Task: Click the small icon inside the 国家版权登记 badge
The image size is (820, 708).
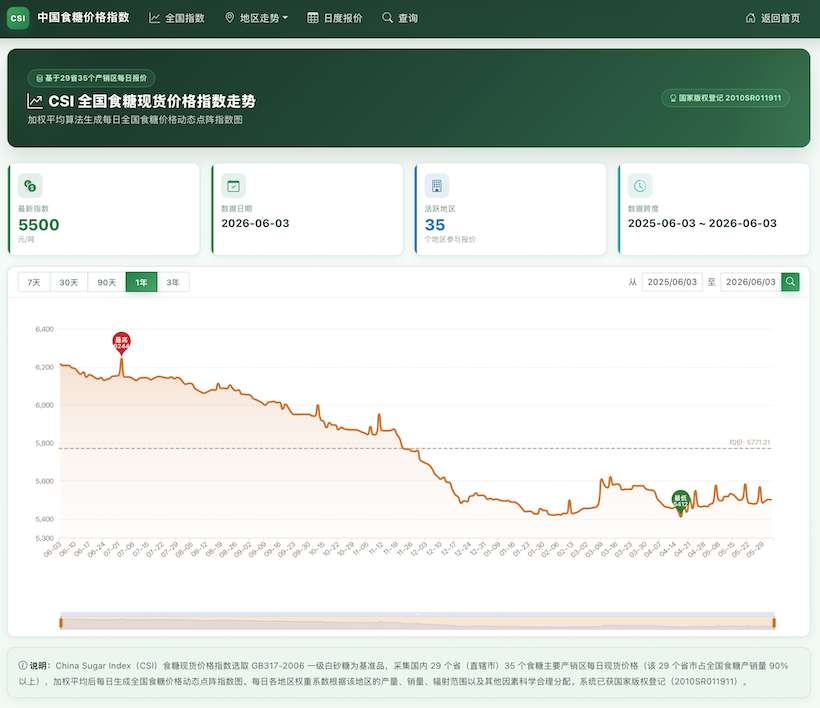Action: point(673,98)
